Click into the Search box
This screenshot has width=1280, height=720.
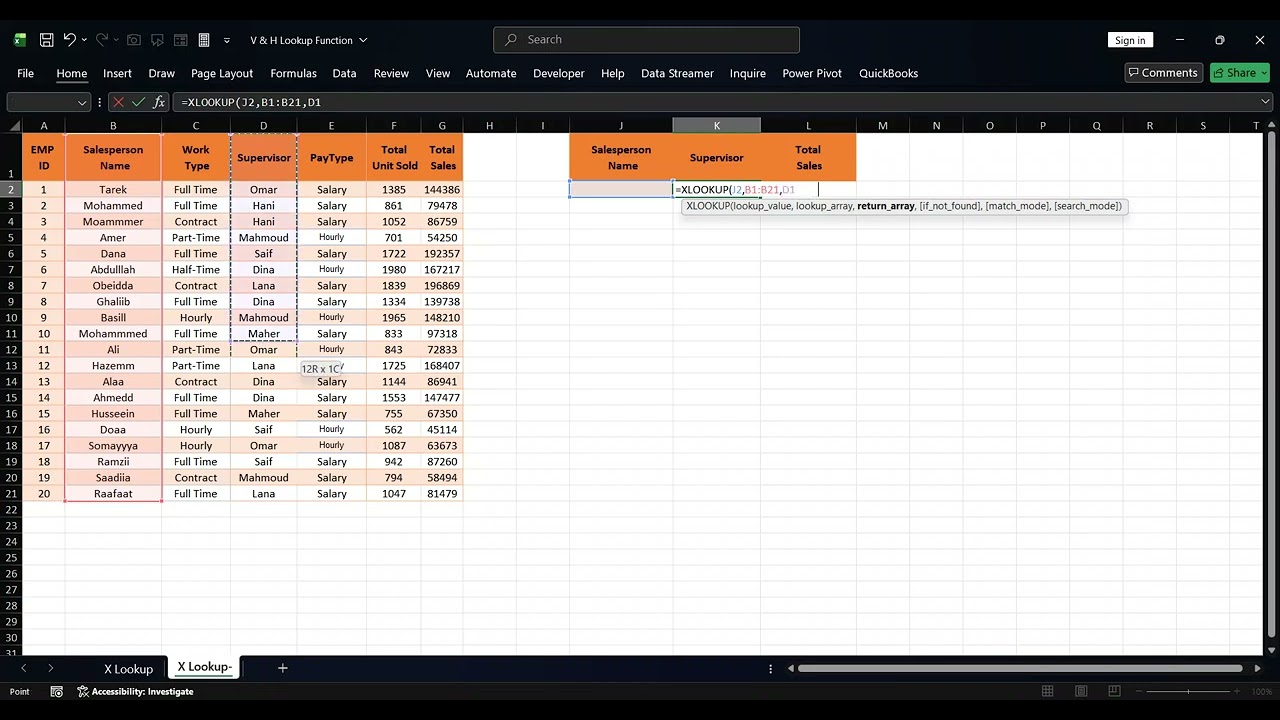tap(646, 40)
